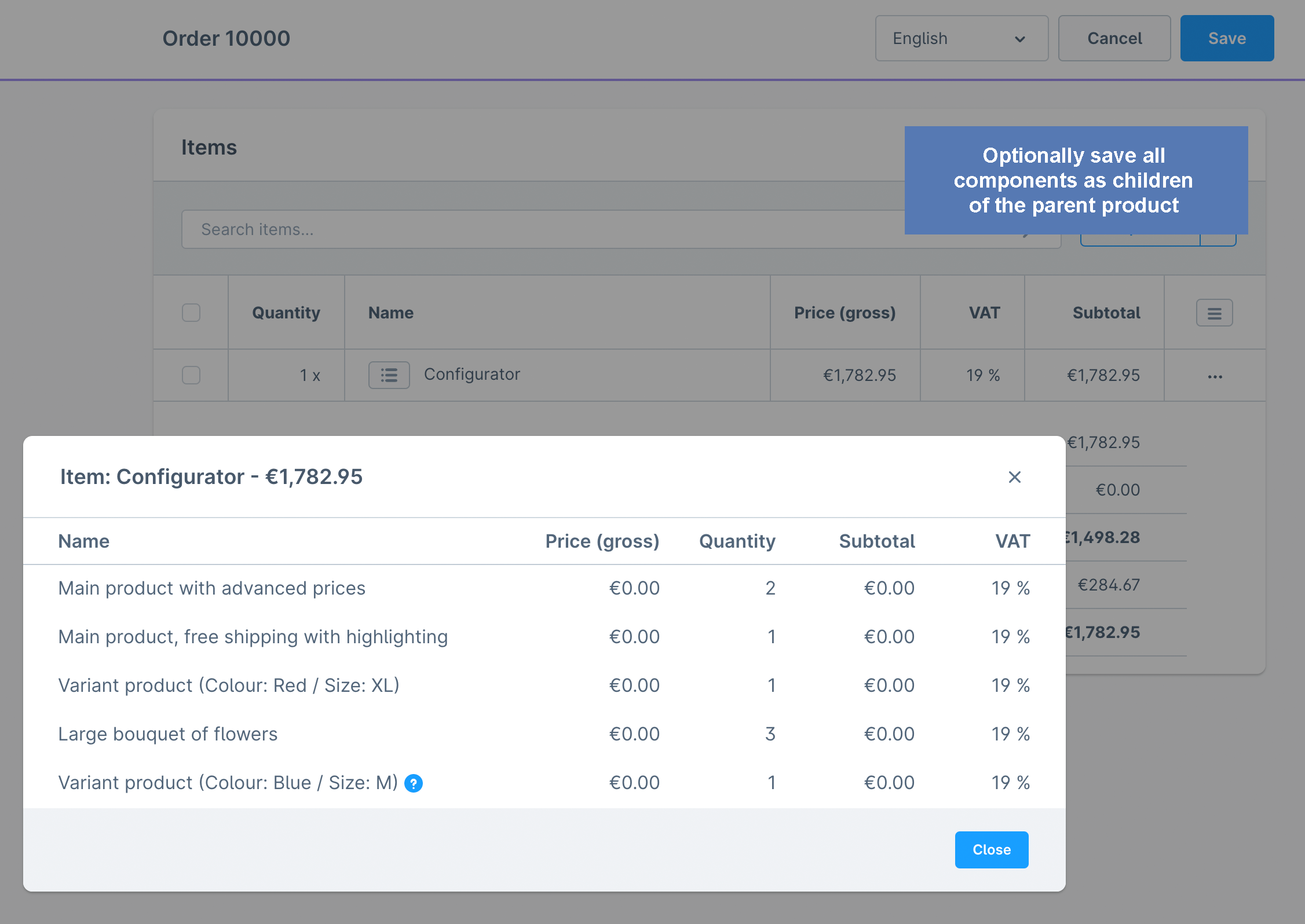Click the Cancel button
The height and width of the screenshot is (924, 1305).
pyautogui.click(x=1114, y=38)
